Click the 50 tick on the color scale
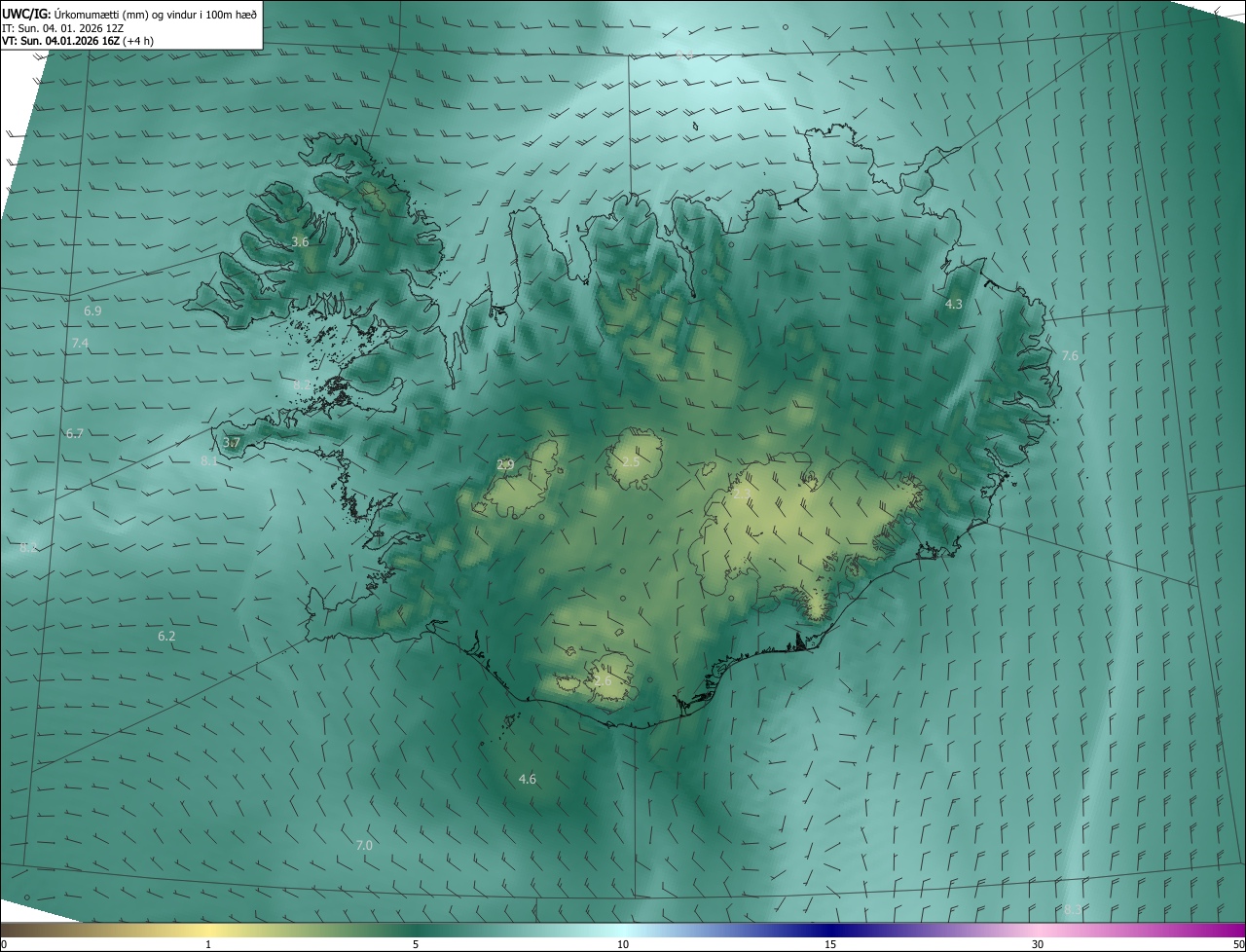Viewport: 1246px width, 952px height. [1238, 944]
